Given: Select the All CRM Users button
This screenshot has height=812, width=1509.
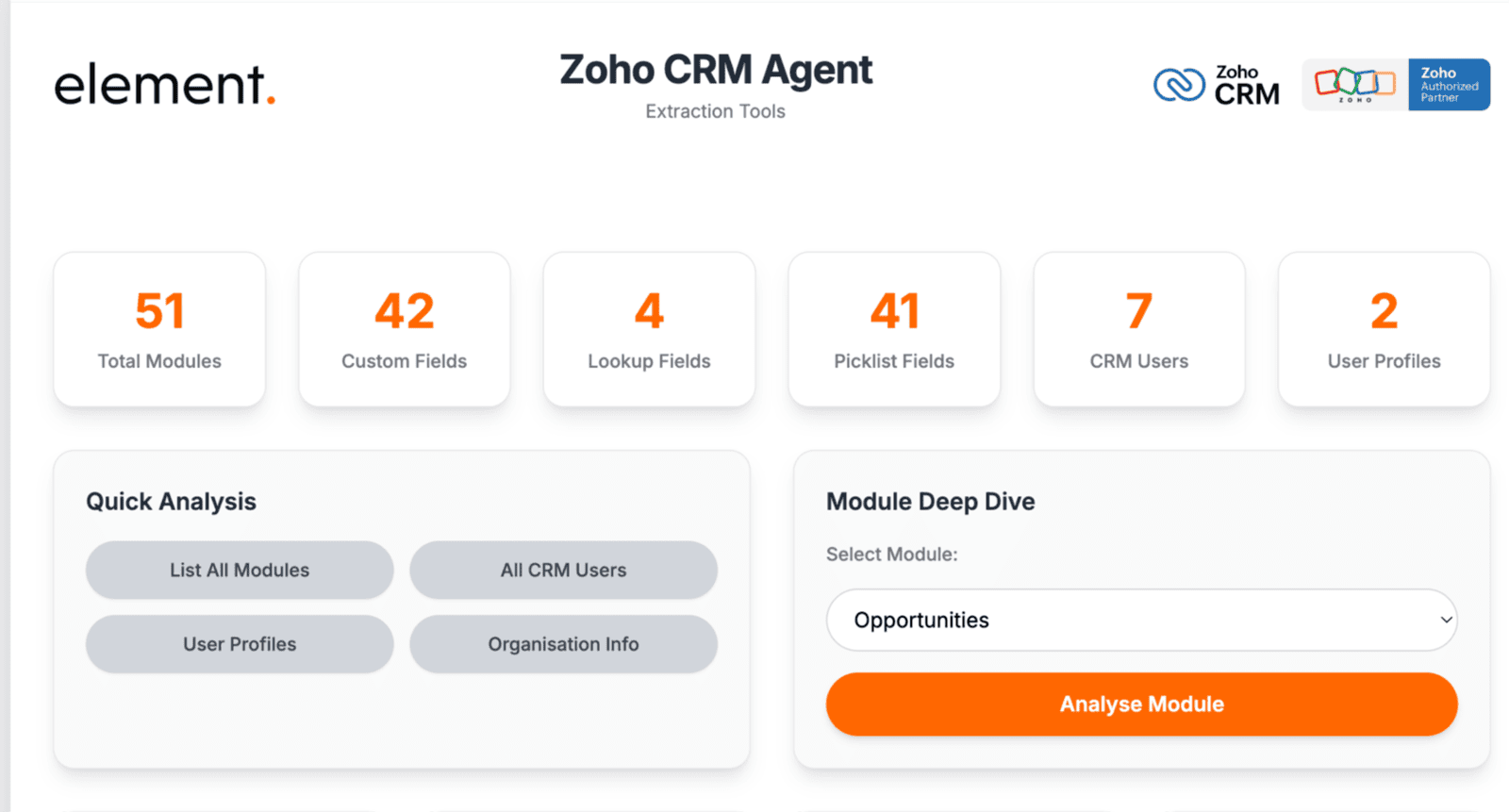Looking at the screenshot, I should (x=563, y=570).
